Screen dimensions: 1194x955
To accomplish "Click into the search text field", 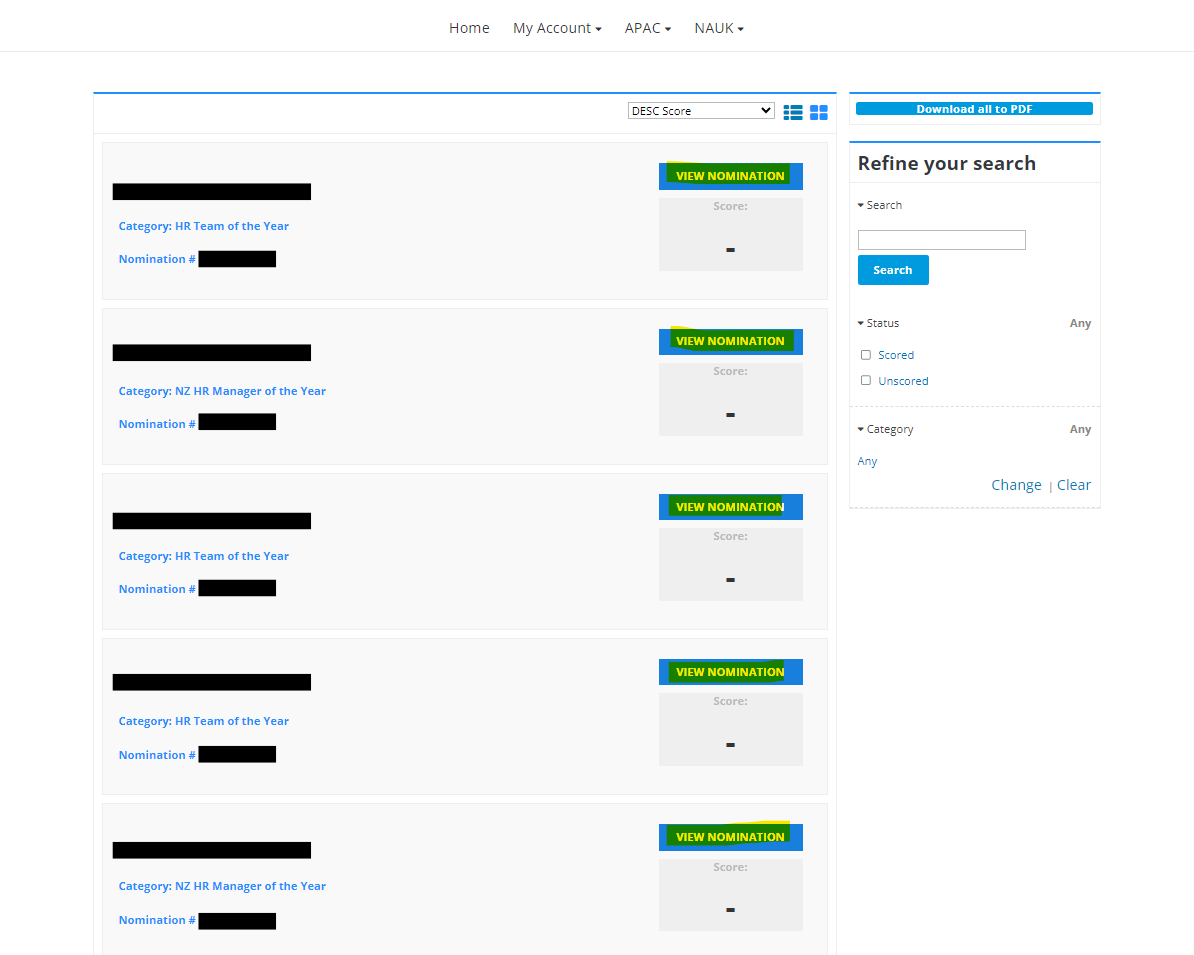I will tap(941, 240).
